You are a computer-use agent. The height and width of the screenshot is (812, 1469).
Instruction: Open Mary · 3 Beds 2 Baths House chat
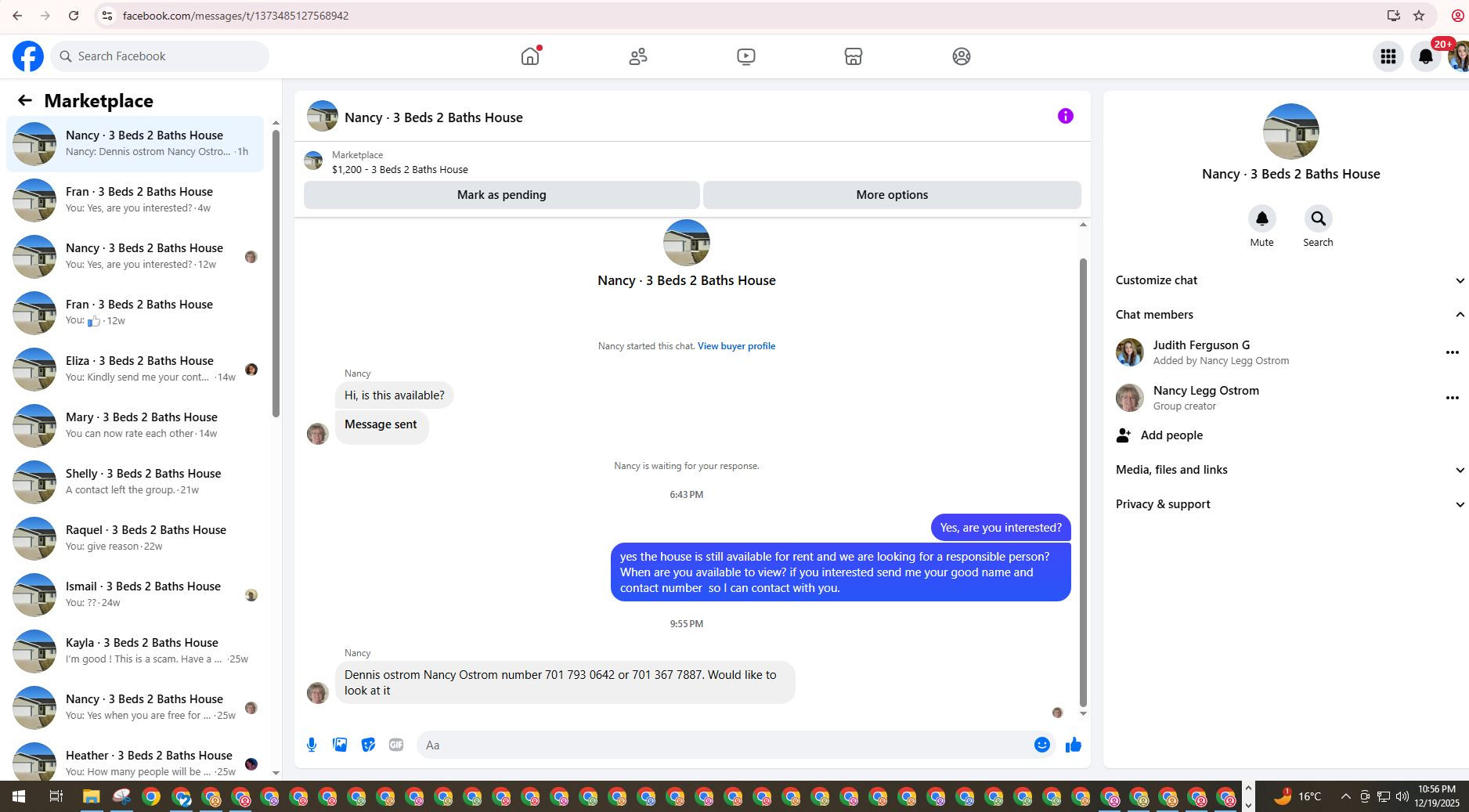tap(135, 425)
